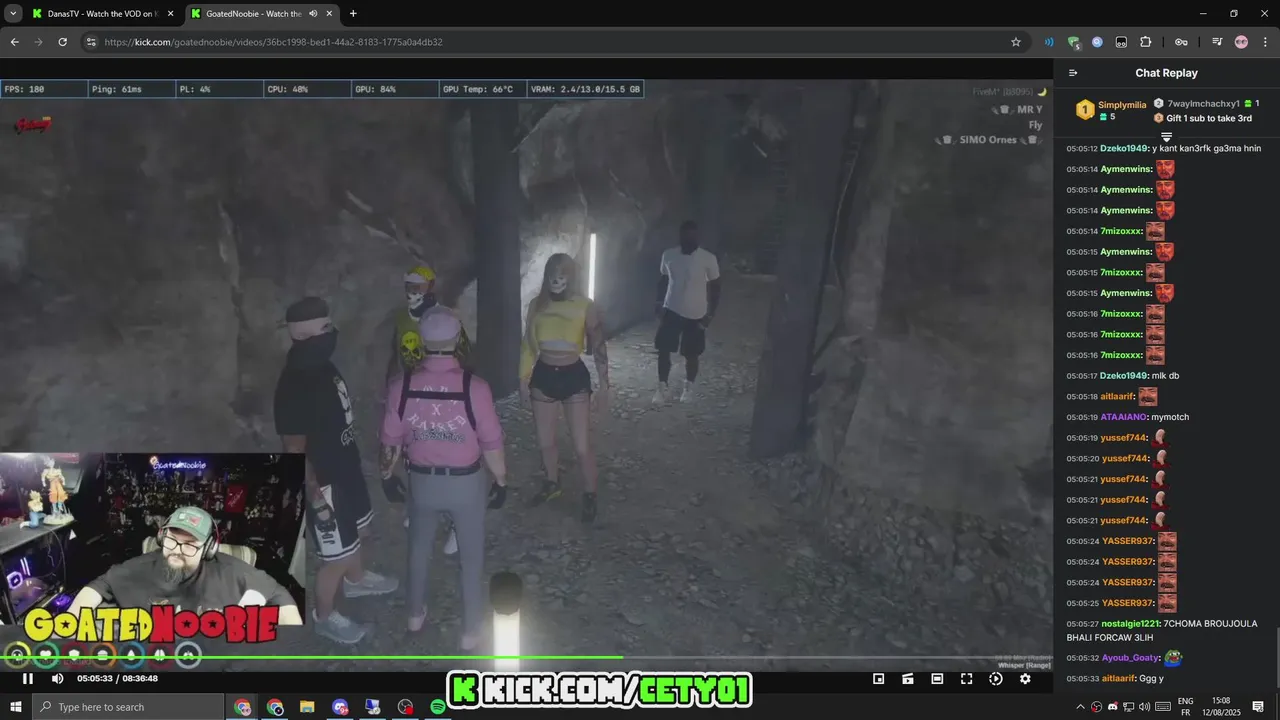1280x720 pixels.
Task: Toggle theater mode in the player
Action: [937, 678]
